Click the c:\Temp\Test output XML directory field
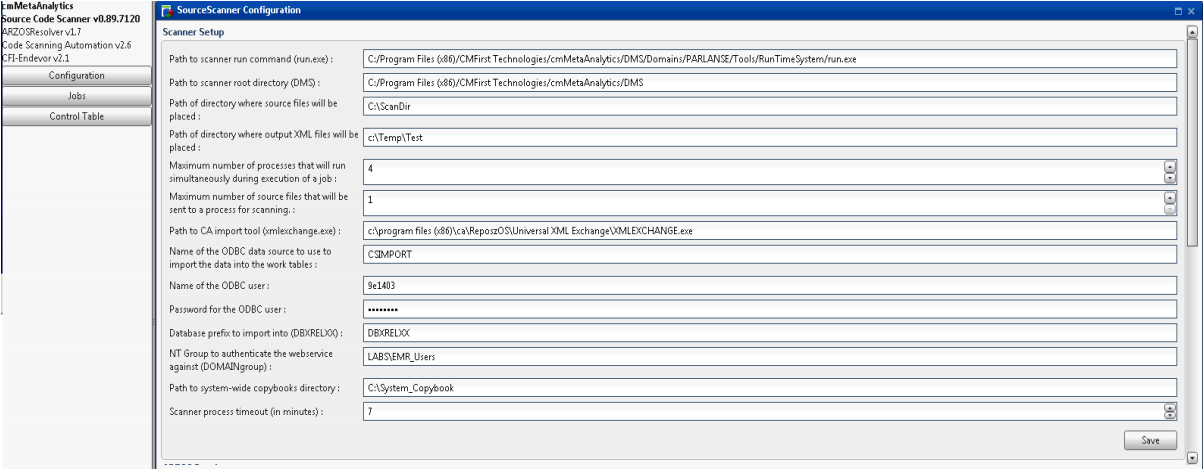This screenshot has height=472, width=1204. coord(769,138)
